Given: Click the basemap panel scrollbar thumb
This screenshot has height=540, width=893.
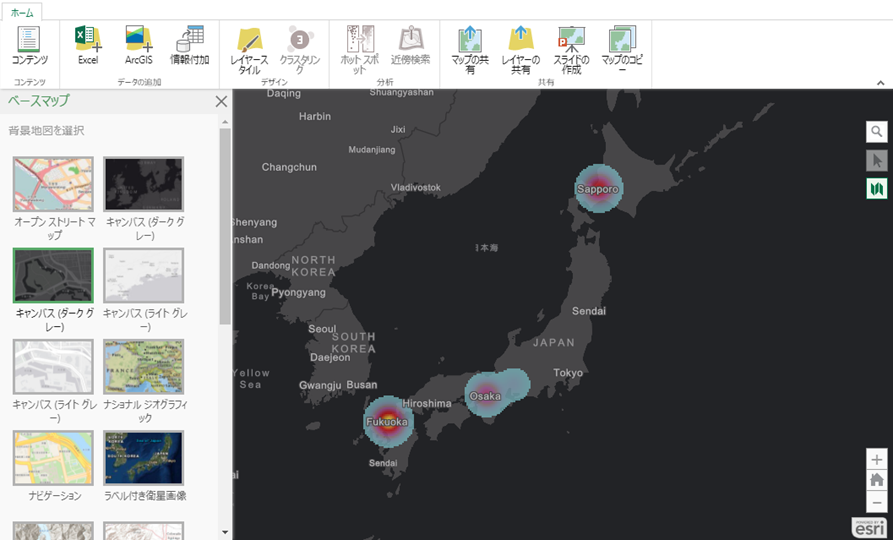Looking at the screenshot, I should pyautogui.click(x=225, y=226).
